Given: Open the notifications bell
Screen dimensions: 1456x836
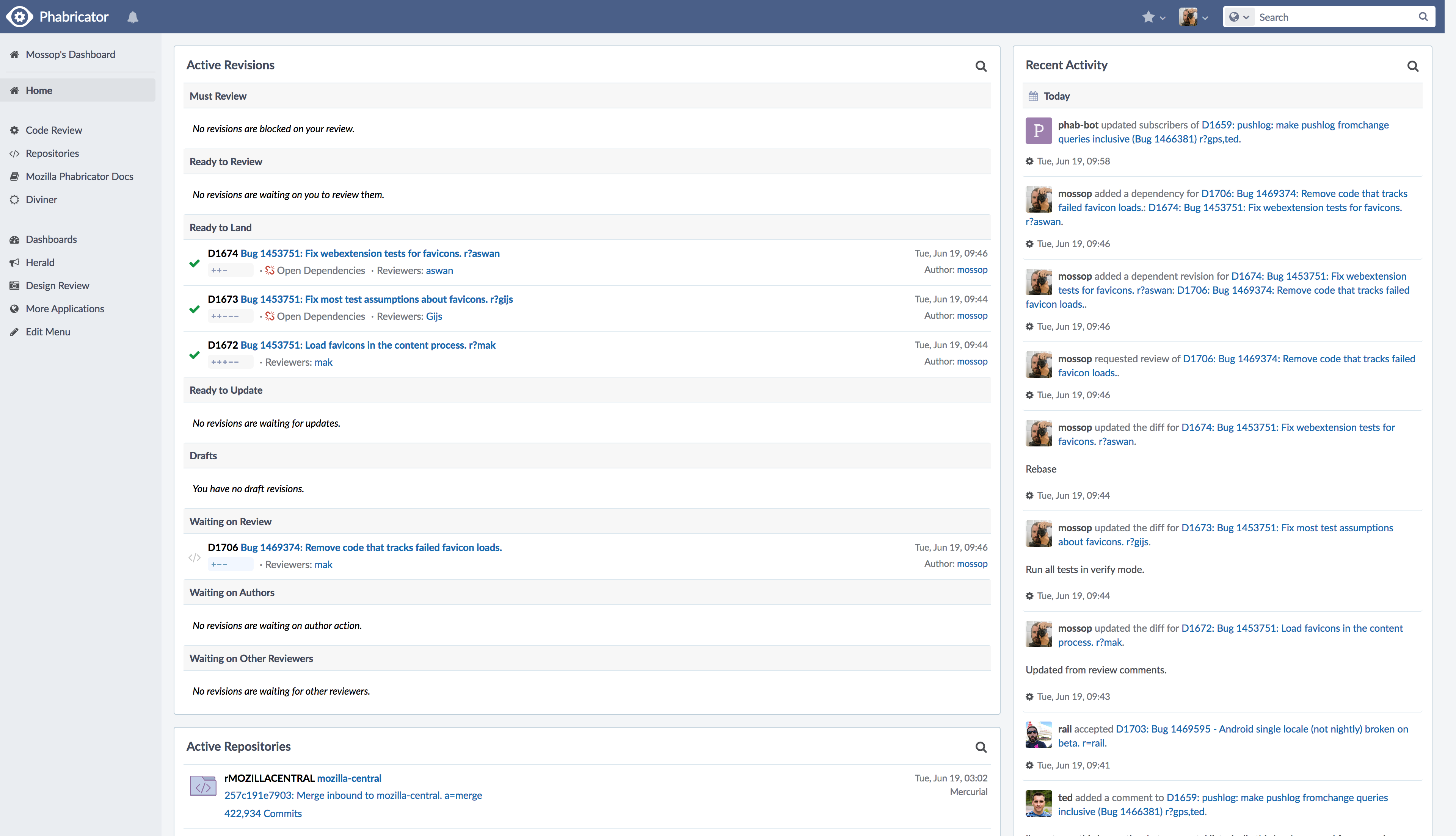Looking at the screenshot, I should coord(133,17).
